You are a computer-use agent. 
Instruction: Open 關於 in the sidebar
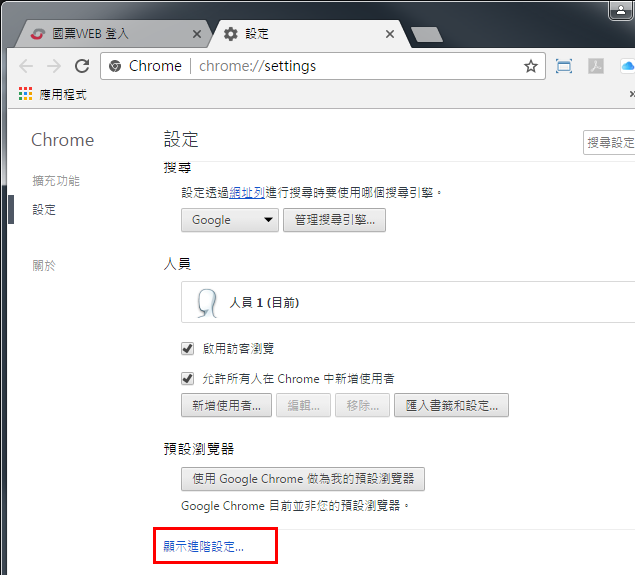[44, 266]
